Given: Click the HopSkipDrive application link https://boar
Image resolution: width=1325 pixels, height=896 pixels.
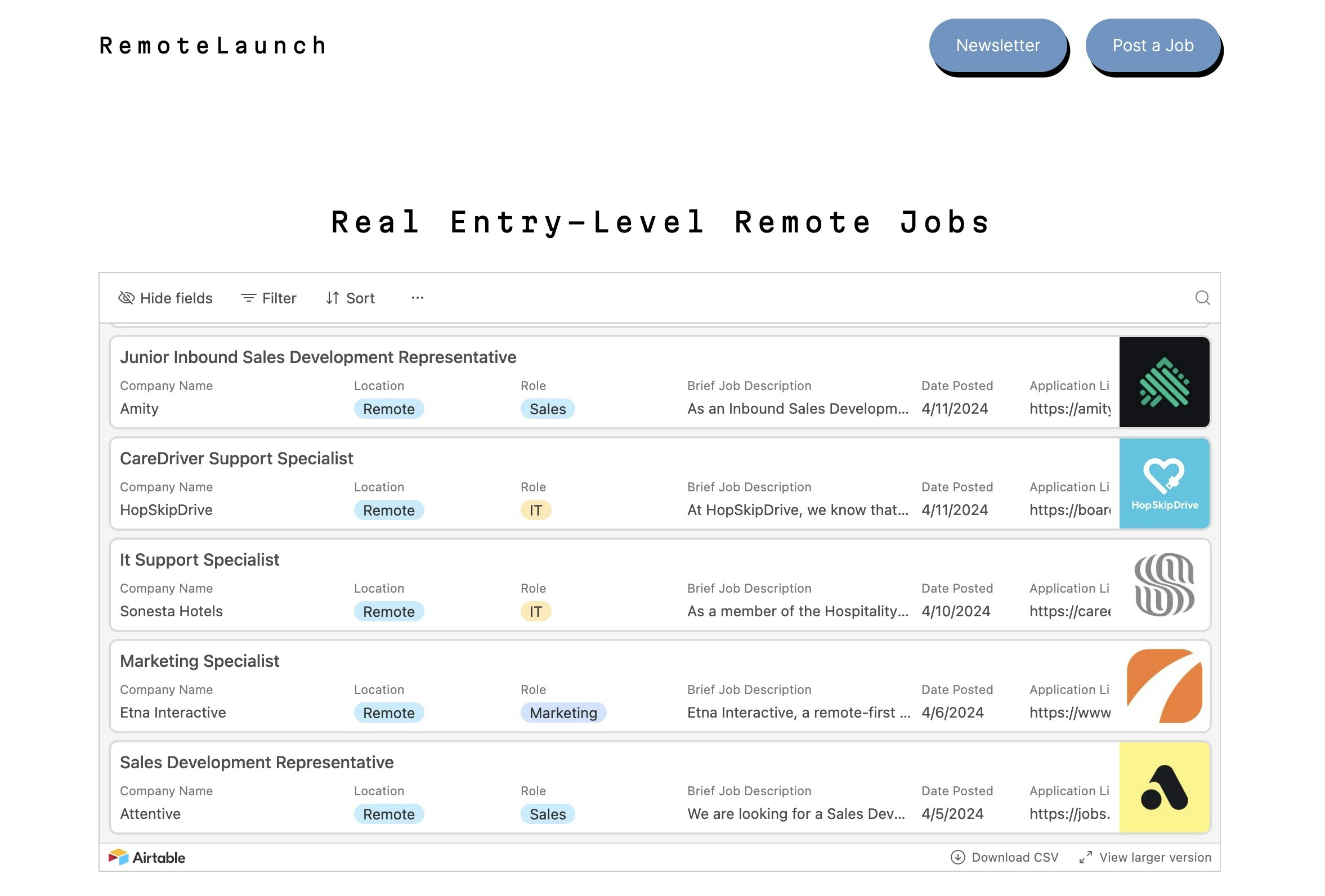Looking at the screenshot, I should 1069,510.
